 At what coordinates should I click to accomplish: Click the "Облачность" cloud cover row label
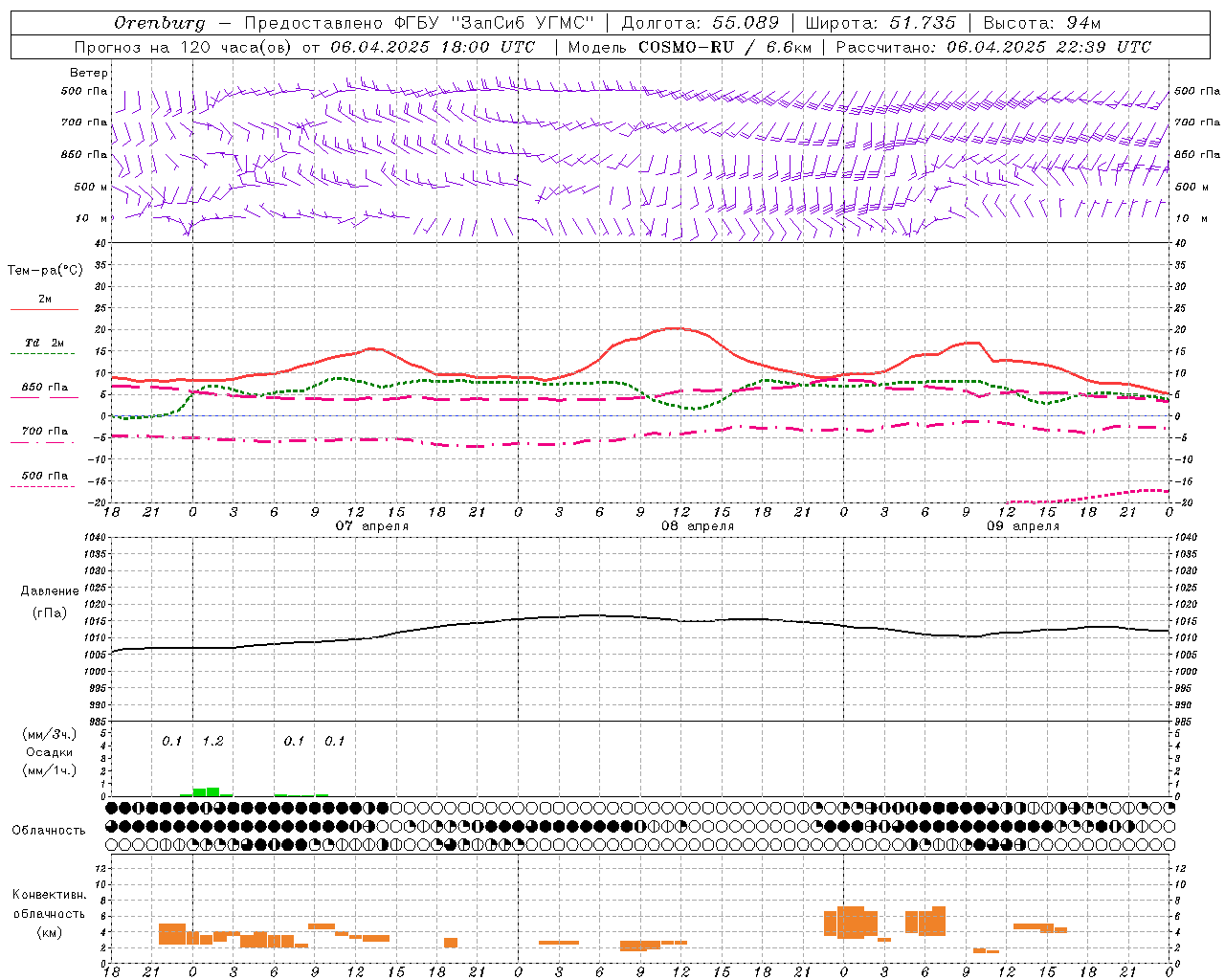pos(49,830)
